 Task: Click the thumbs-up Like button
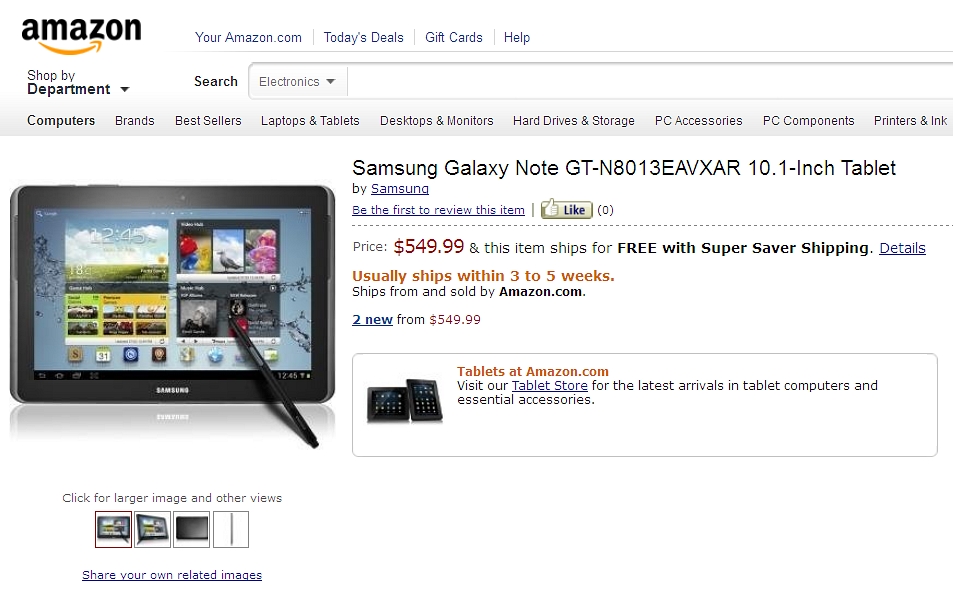click(x=566, y=210)
